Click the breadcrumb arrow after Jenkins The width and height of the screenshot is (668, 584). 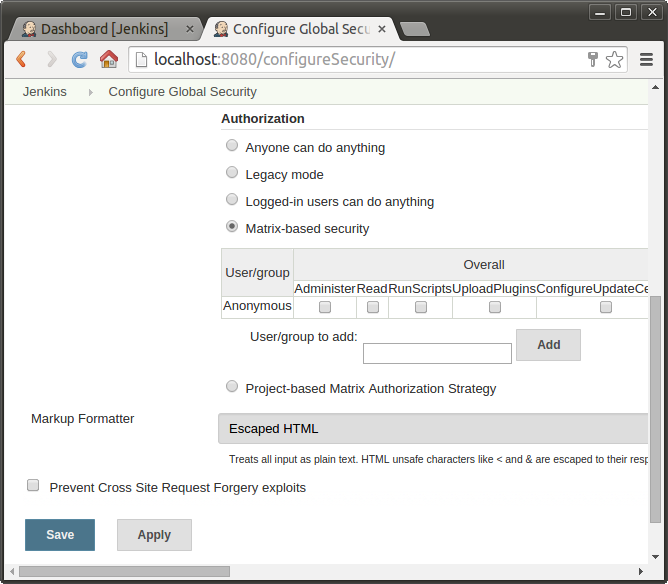pos(90,92)
